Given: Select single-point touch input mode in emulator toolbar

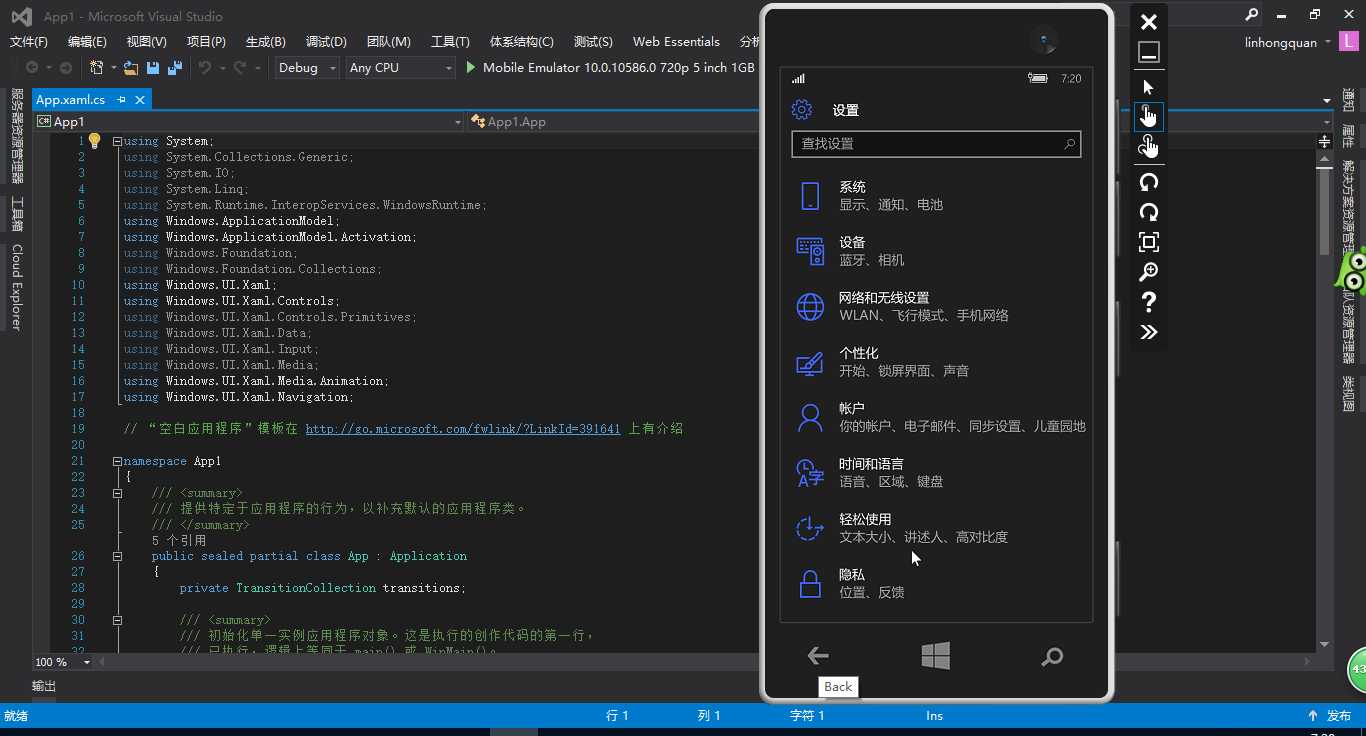Looking at the screenshot, I should click(1149, 116).
